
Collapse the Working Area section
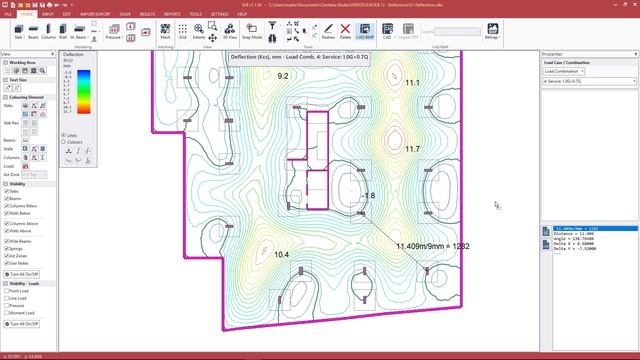click(x=6, y=63)
